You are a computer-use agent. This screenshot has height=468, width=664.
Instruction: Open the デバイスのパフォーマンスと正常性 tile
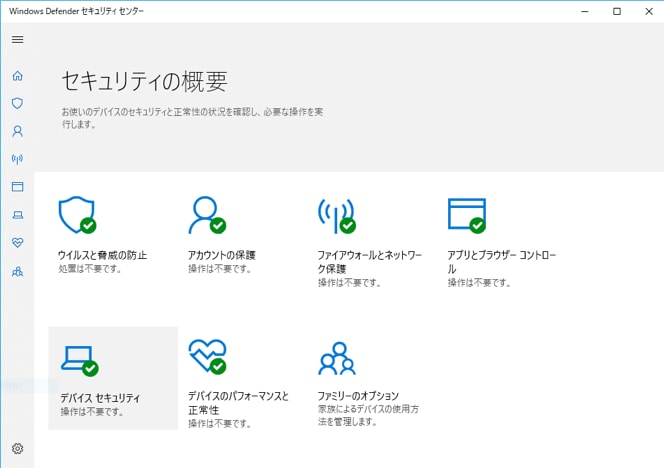point(239,384)
